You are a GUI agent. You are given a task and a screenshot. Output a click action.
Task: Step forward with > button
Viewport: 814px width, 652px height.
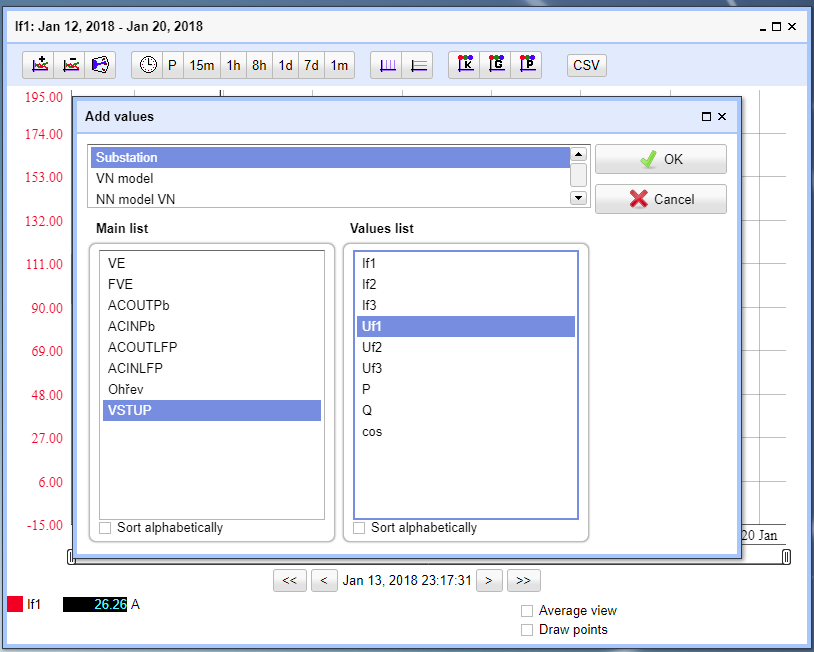(x=489, y=580)
